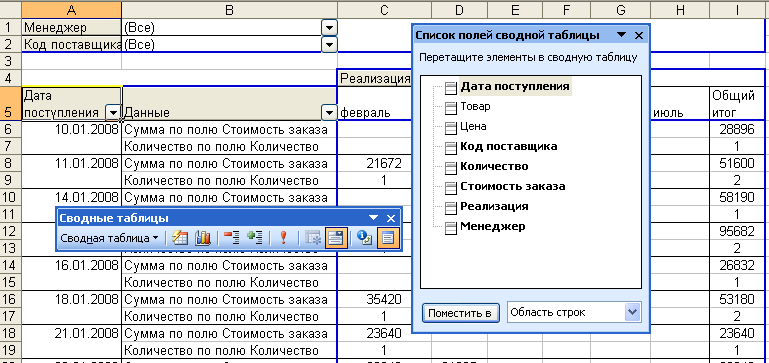Viewport: 769px width, 363px height.
Task: Click total cell with value 53180
Action: point(737,299)
